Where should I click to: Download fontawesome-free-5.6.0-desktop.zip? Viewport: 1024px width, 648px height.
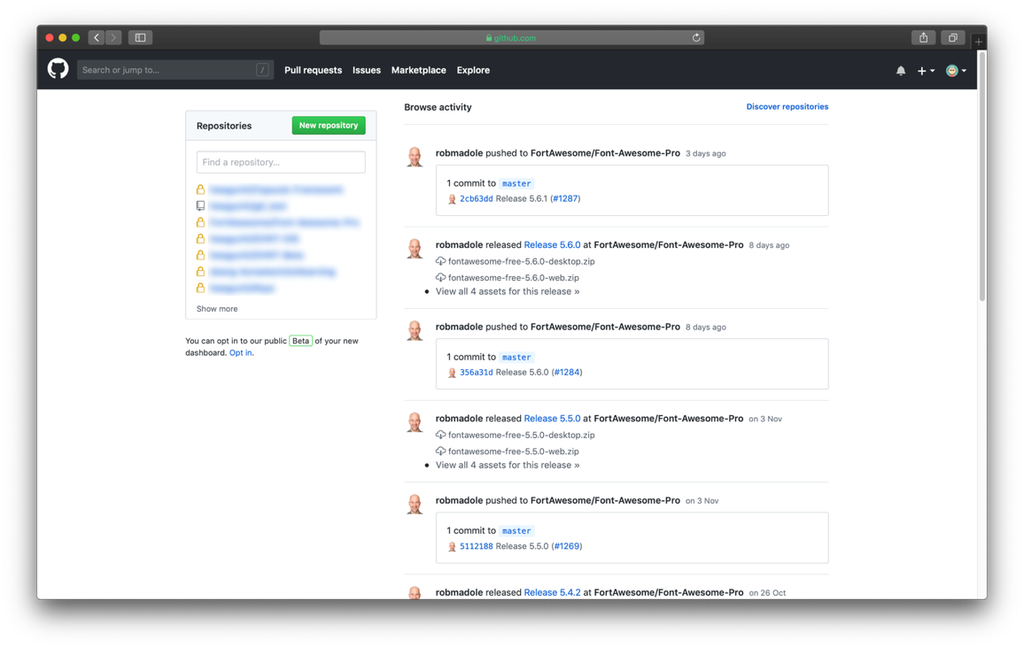[x=521, y=261]
